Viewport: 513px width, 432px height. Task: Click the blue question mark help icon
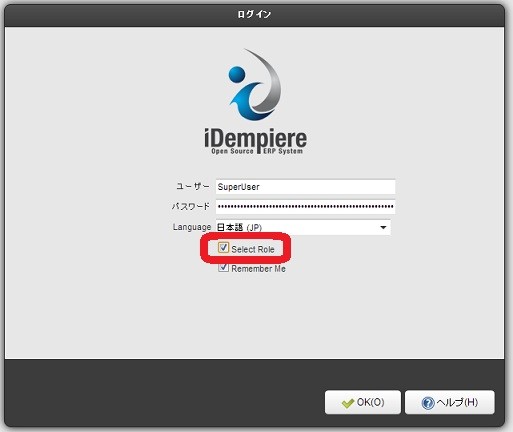click(428, 403)
